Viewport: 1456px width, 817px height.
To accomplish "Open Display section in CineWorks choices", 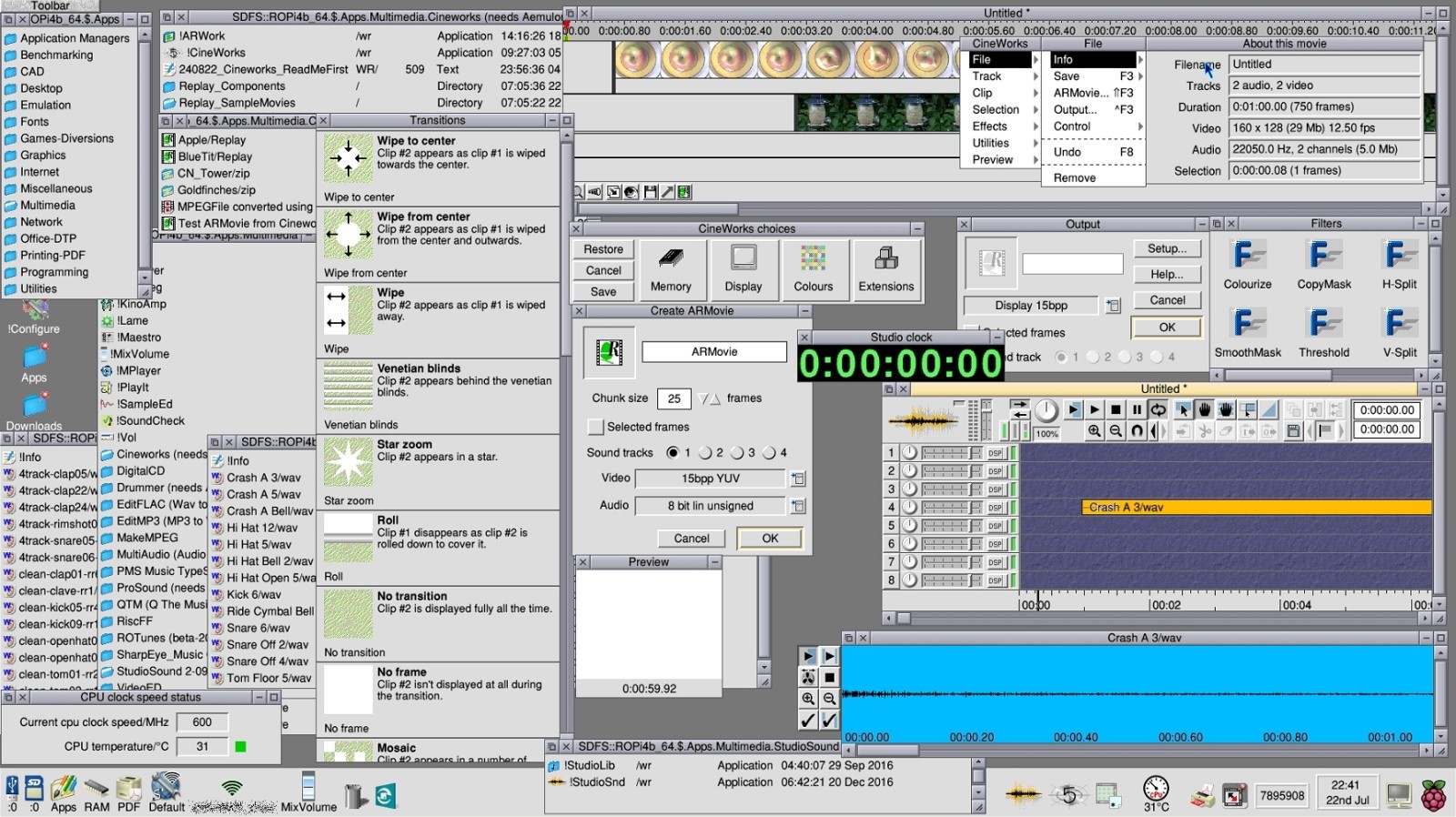I will (743, 269).
